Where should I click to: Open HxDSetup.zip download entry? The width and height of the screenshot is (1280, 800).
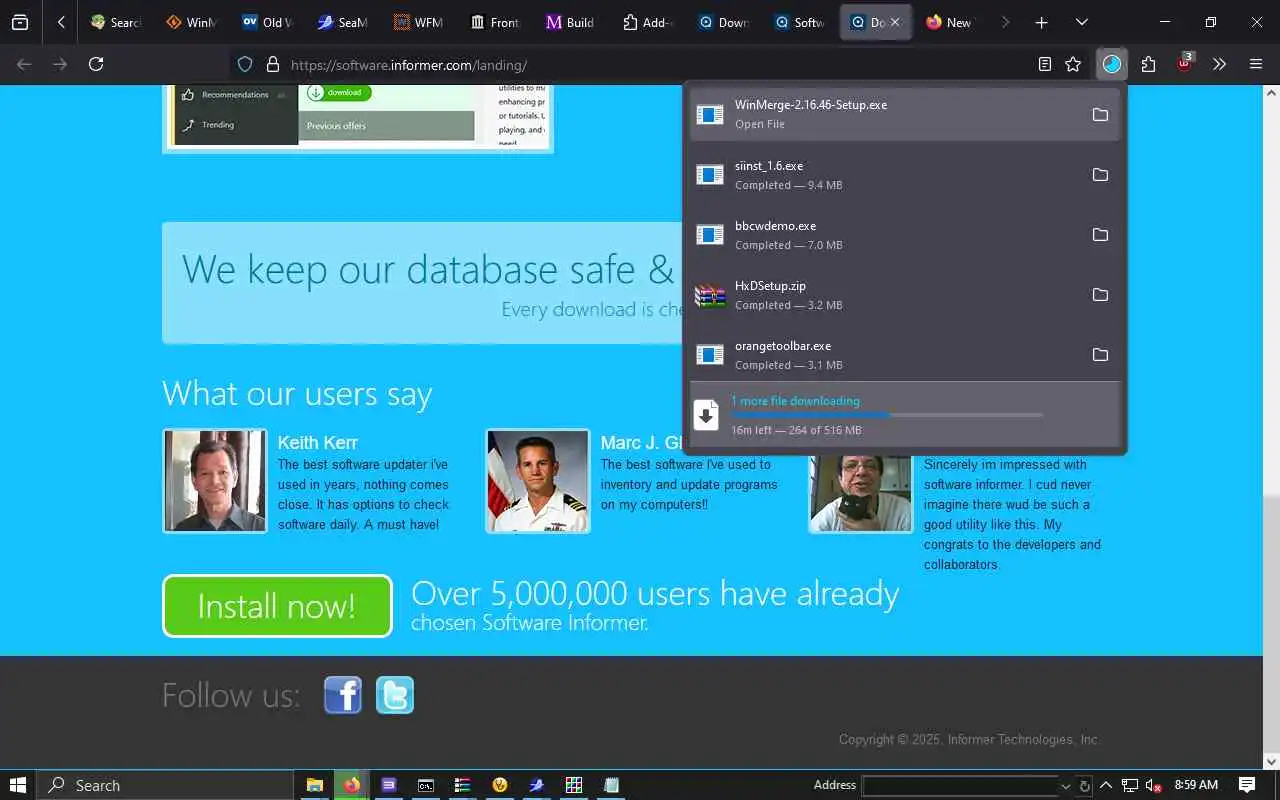(885, 294)
